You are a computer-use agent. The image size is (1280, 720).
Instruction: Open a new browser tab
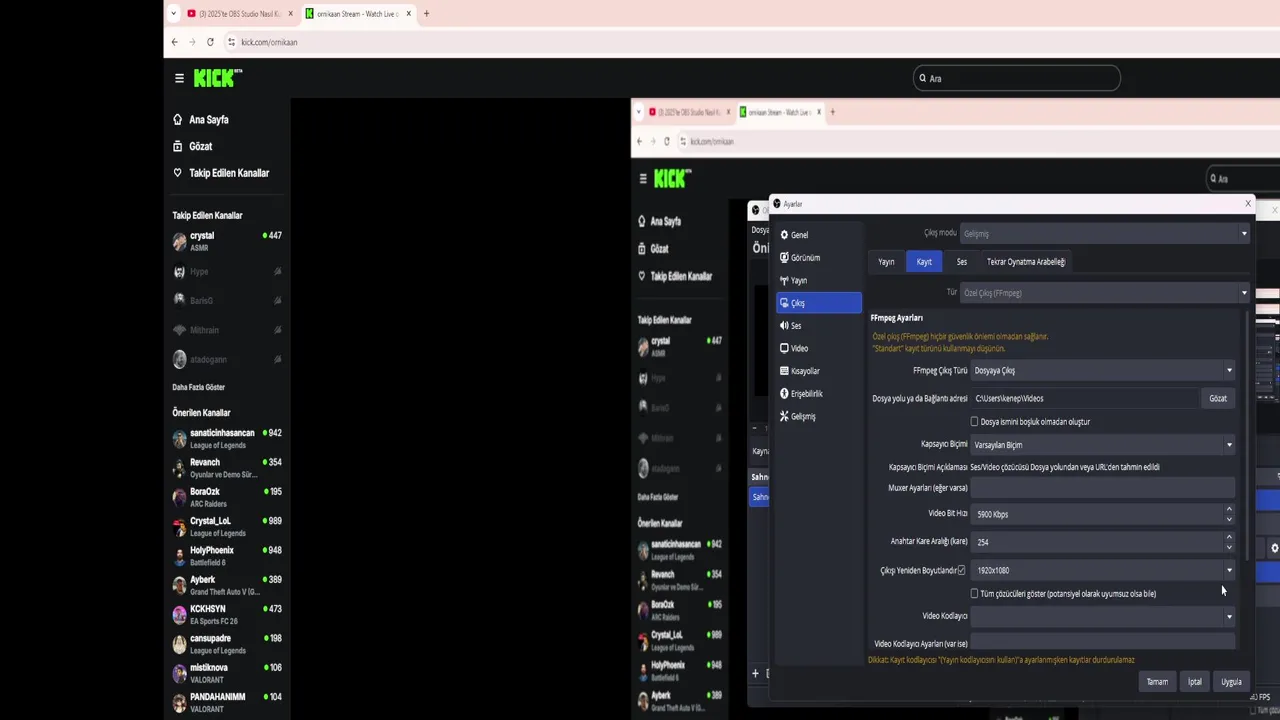pos(426,14)
